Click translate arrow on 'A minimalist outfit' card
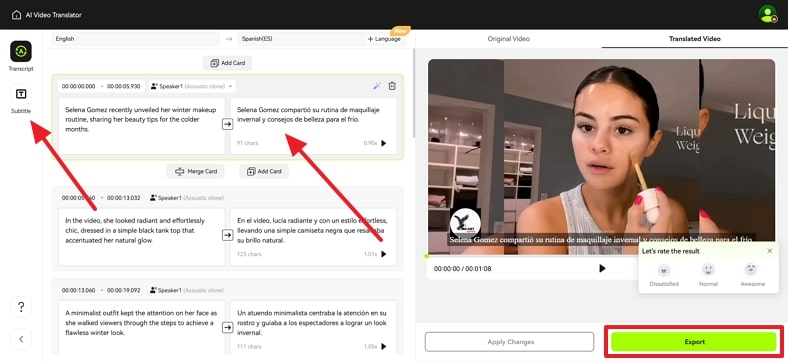The width and height of the screenshot is (788, 361). click(x=228, y=327)
